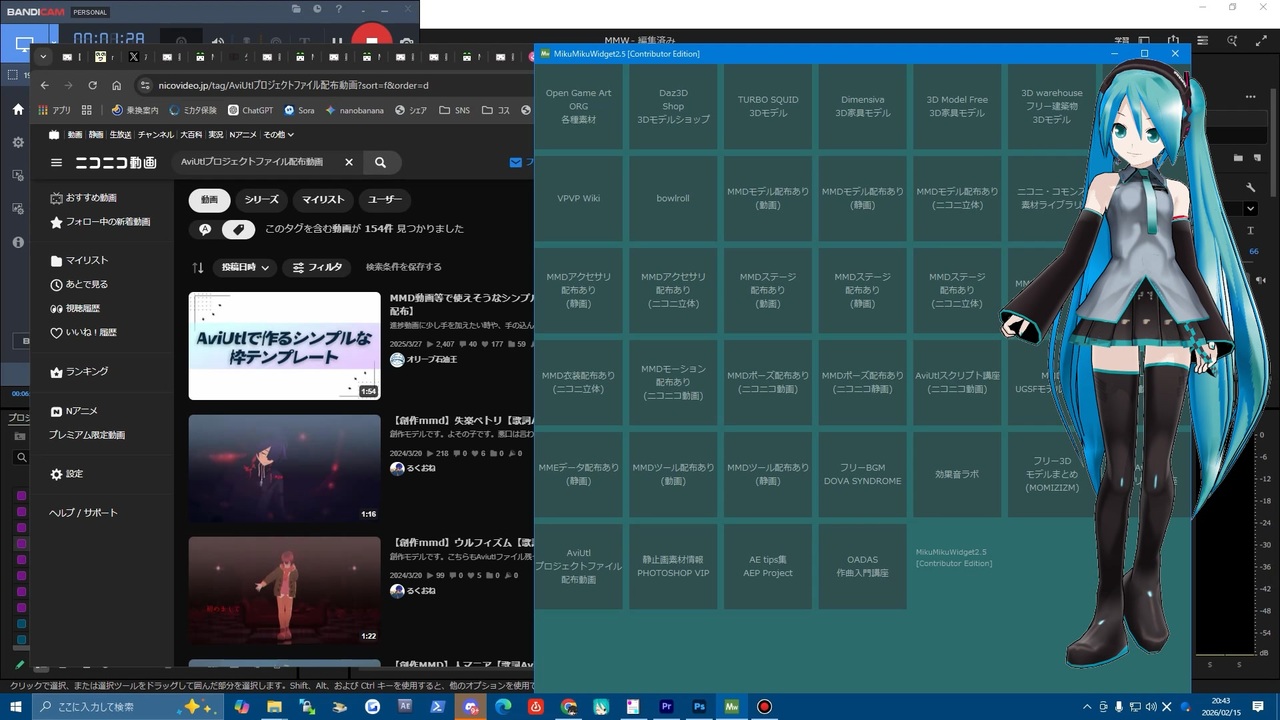This screenshot has width=1280, height=720.
Task: Open the AviUtlスクリプト講座 tile
Action: click(x=957, y=382)
